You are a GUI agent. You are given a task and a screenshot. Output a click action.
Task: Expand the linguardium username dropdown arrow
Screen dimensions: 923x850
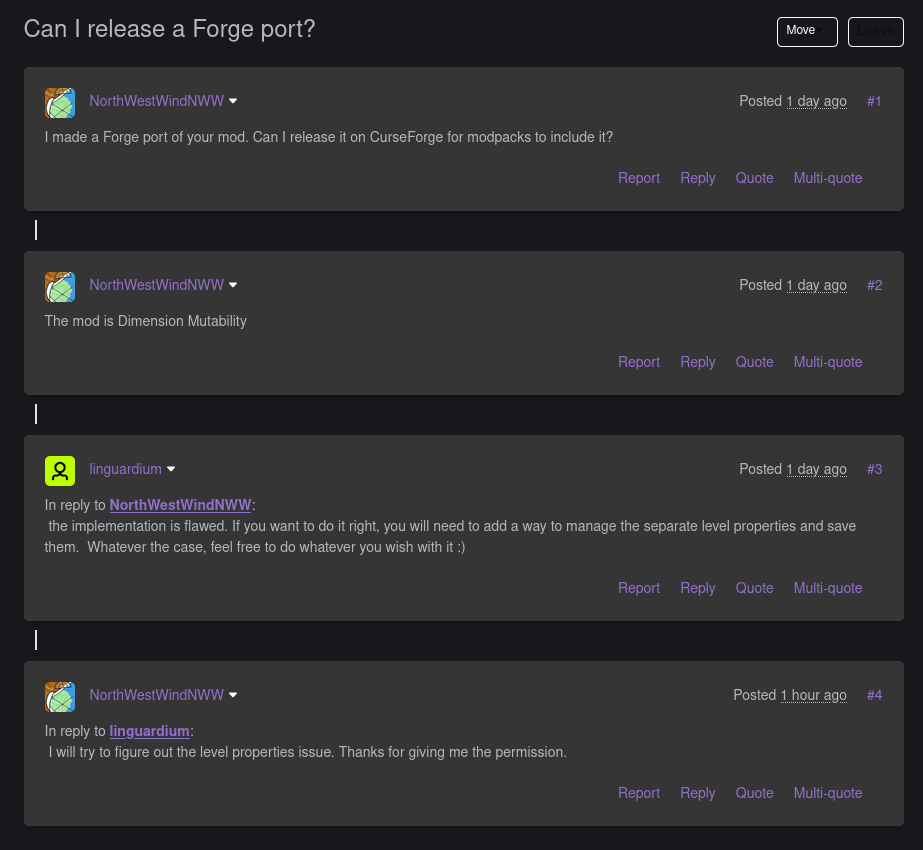pos(171,469)
